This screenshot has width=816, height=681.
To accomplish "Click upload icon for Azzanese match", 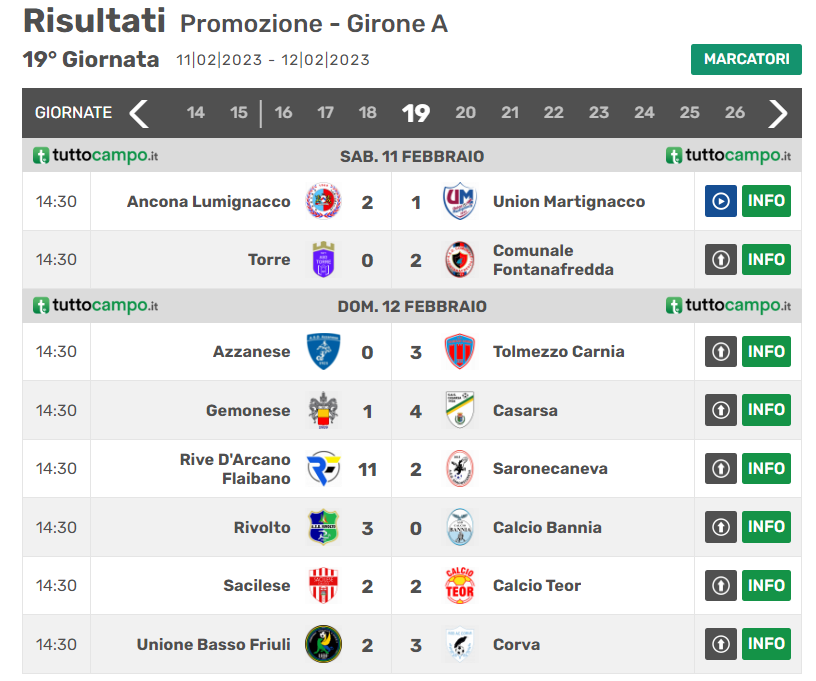I will (x=720, y=351).
